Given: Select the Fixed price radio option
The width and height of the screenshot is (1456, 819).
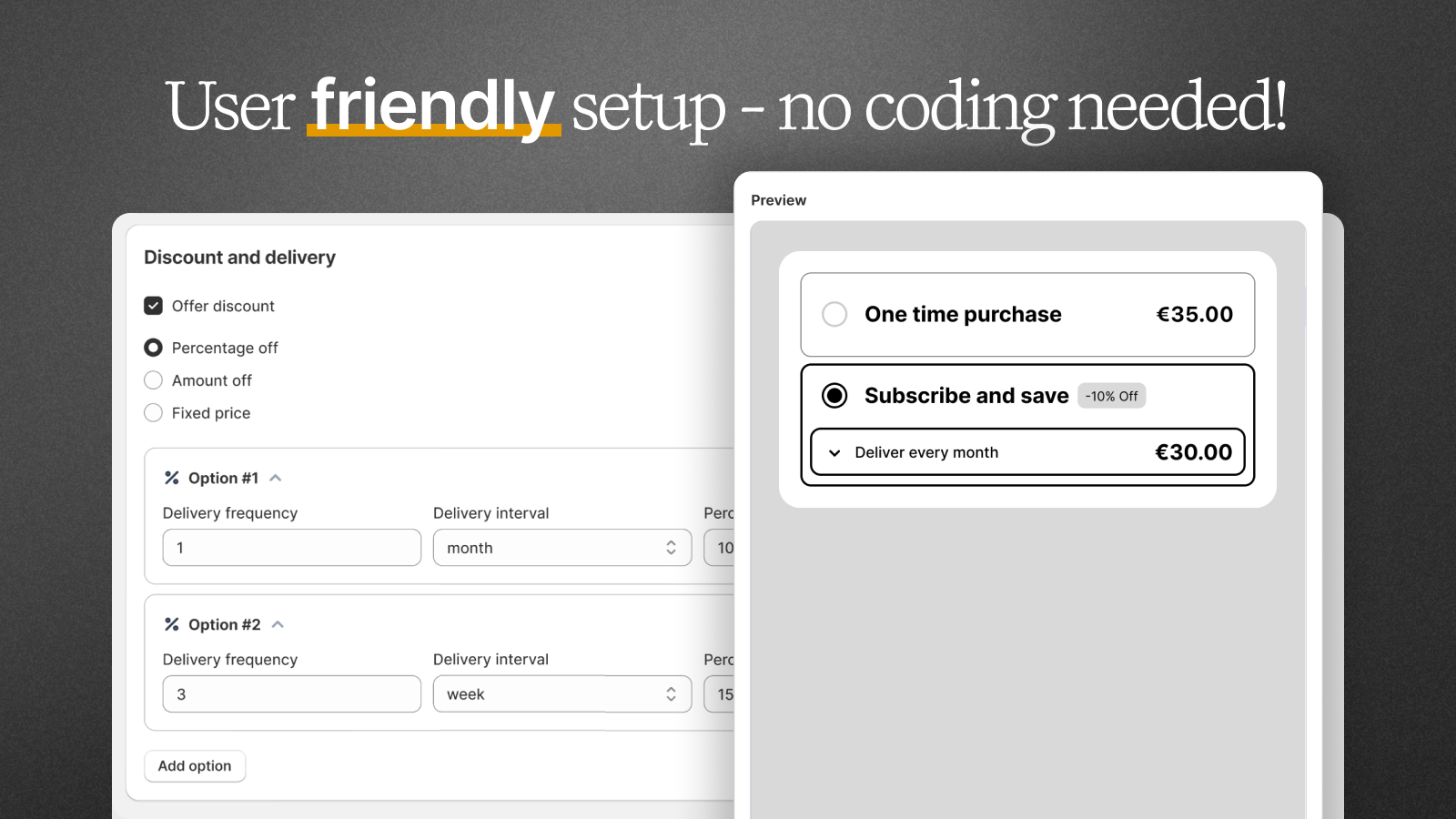Looking at the screenshot, I should point(153,413).
